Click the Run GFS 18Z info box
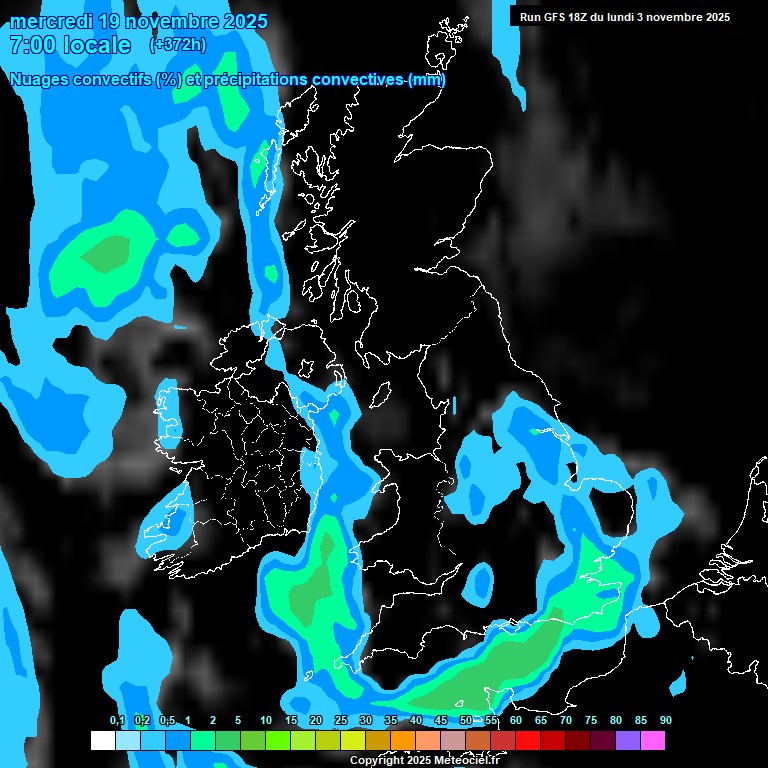This screenshot has width=768, height=768. [x=625, y=17]
